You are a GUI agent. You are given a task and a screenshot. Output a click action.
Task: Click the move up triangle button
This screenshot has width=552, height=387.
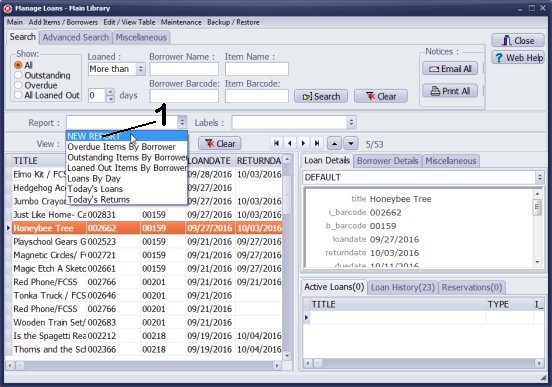tap(334, 143)
